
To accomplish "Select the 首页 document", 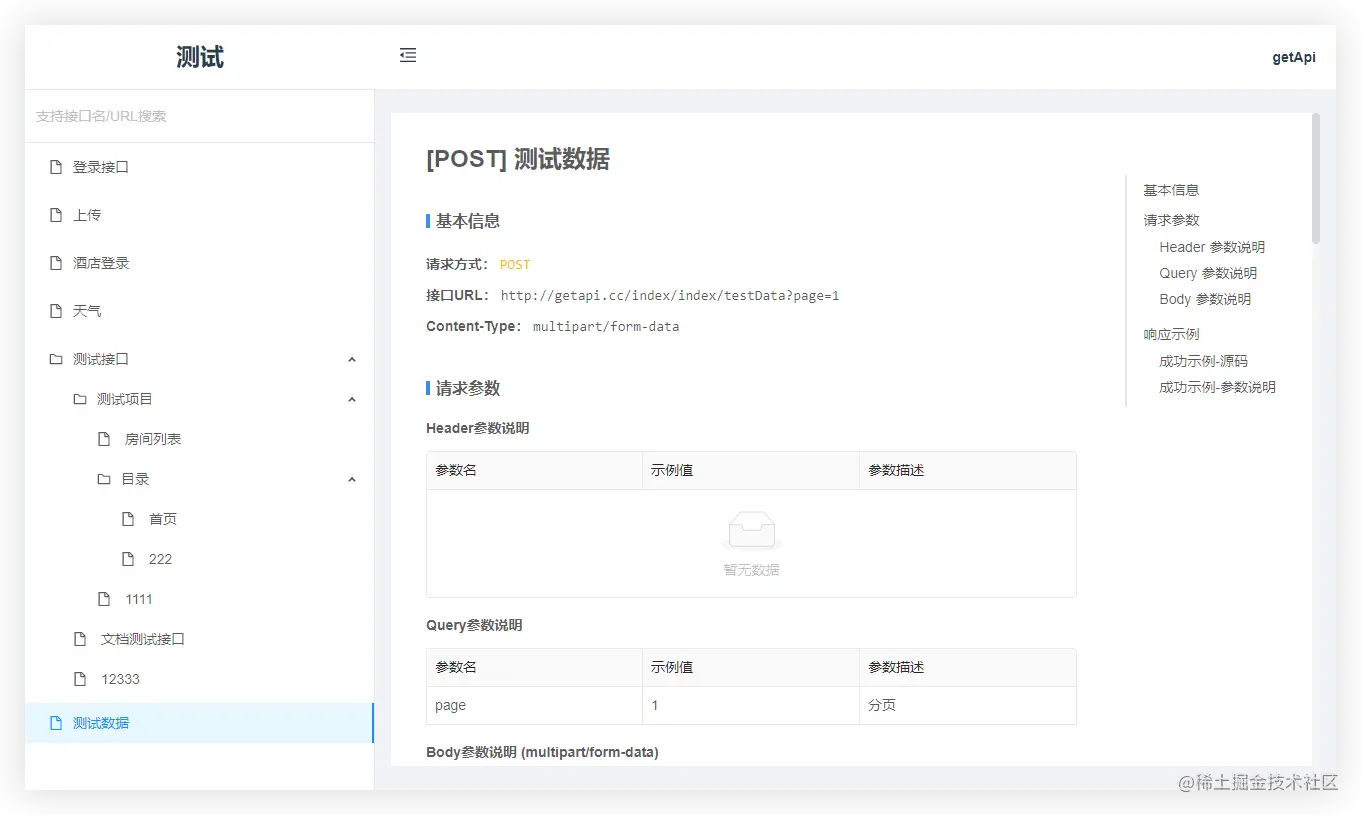I will 199,519.
